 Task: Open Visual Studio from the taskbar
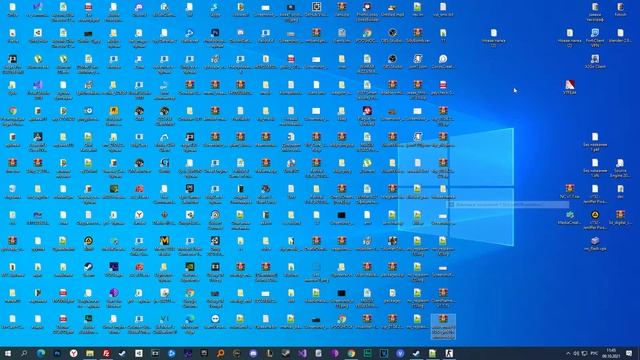tap(302, 353)
